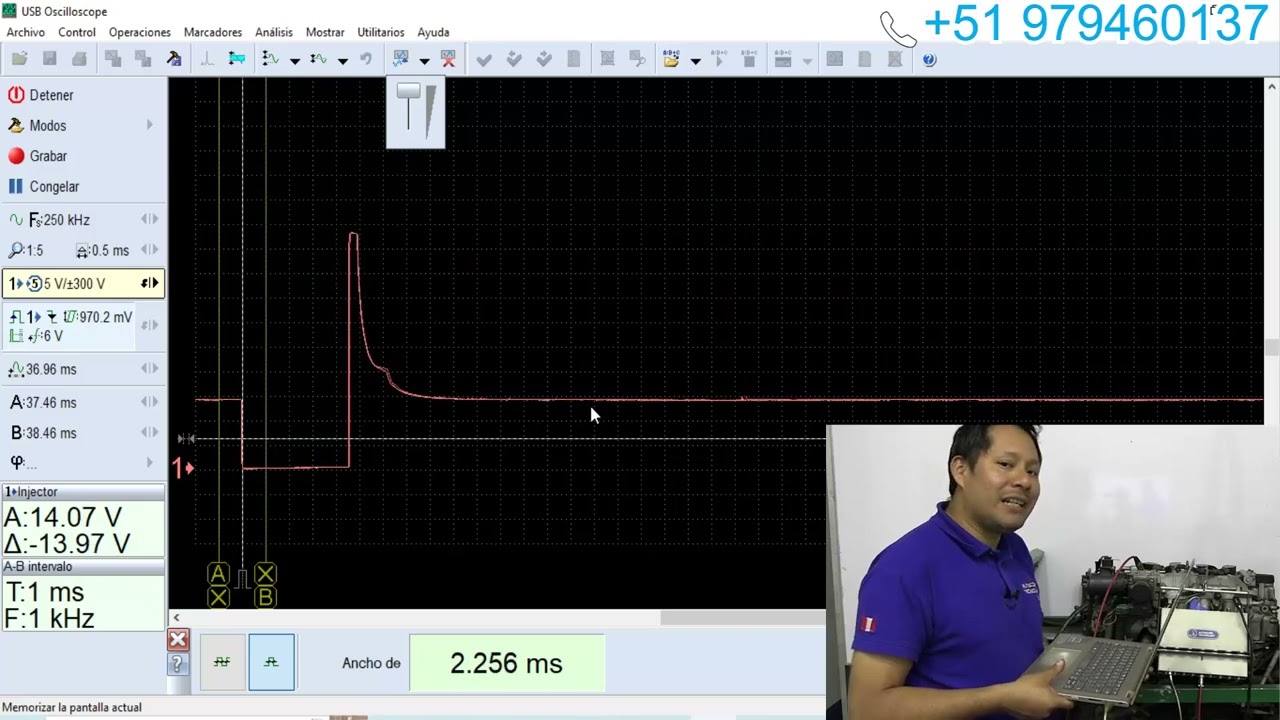Click the Ancho de 2.256 ms value field
1280x720 pixels.
(507, 663)
